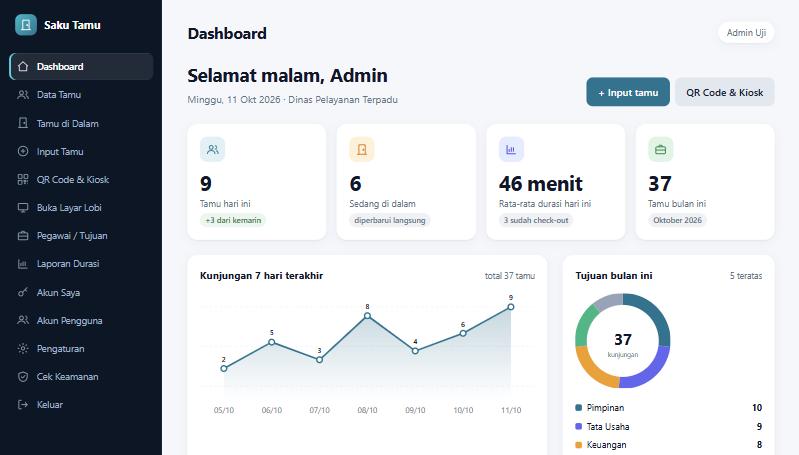This screenshot has height=455, width=799.
Task: Click the 10/10 data point with value 6
Action: pos(463,333)
